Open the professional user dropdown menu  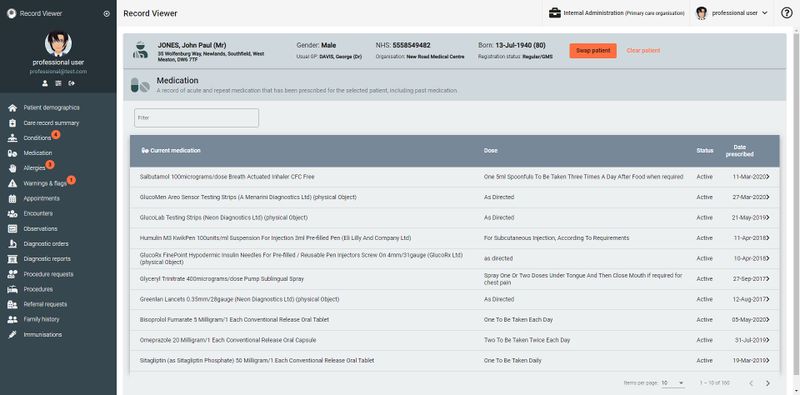click(732, 13)
